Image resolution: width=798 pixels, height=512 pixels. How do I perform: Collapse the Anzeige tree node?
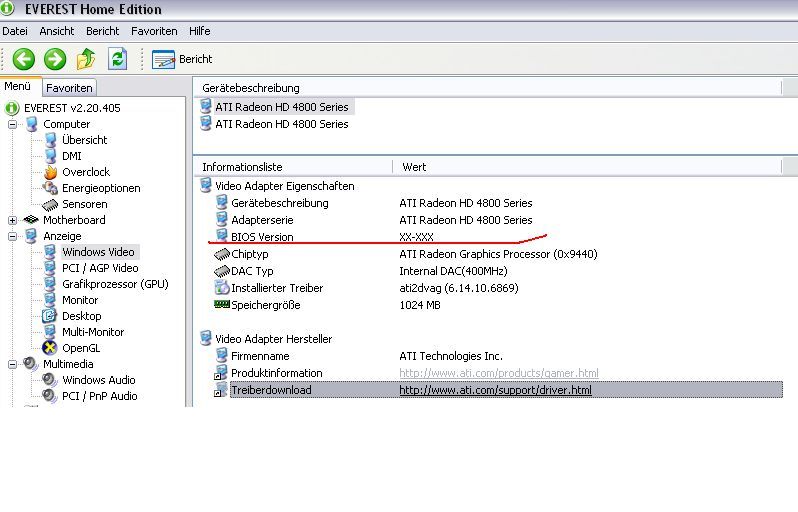pyautogui.click(x=12, y=236)
